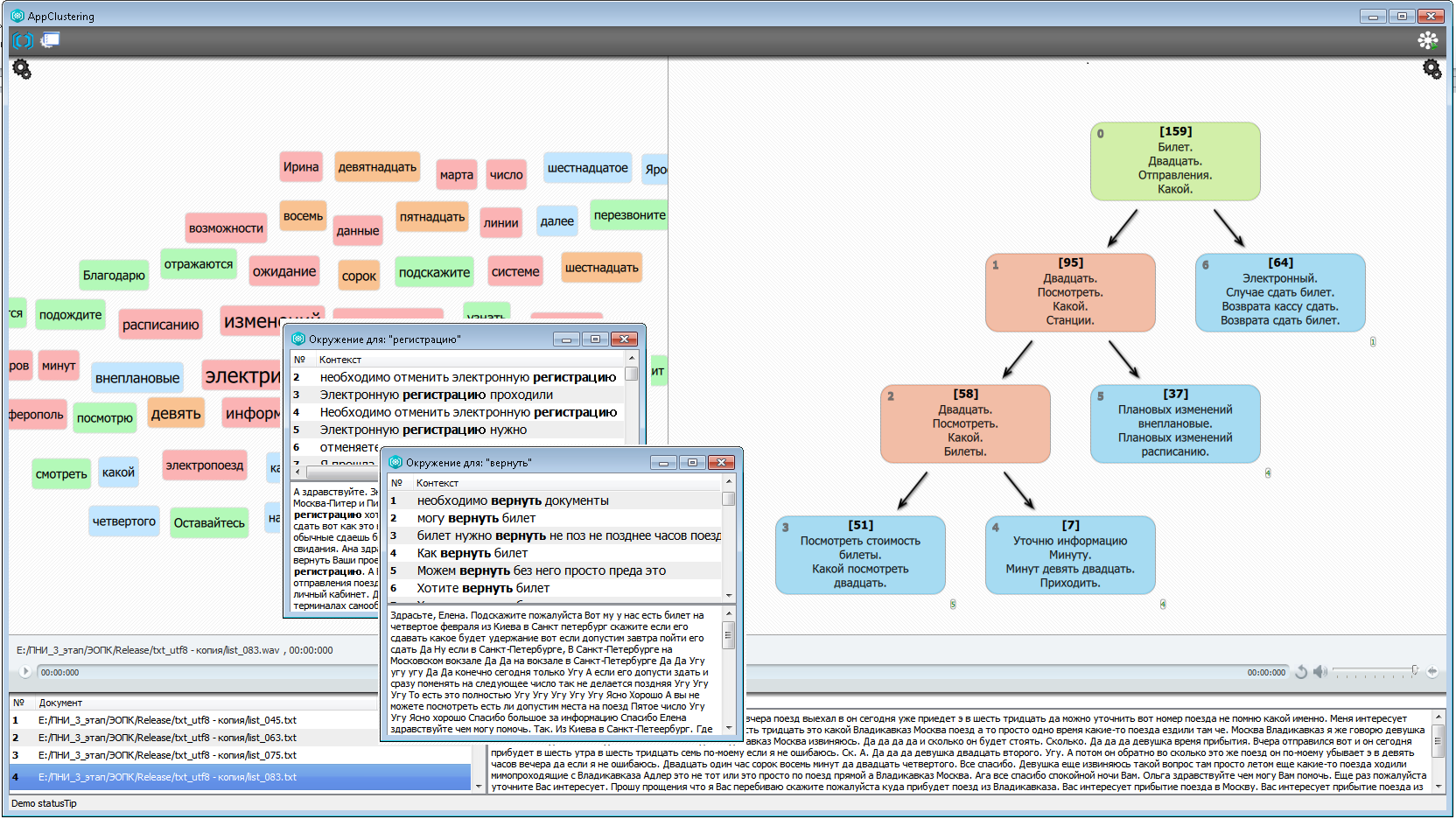
Task: Click the blue AppClustering logo icon in toolbar
Action: (24, 40)
